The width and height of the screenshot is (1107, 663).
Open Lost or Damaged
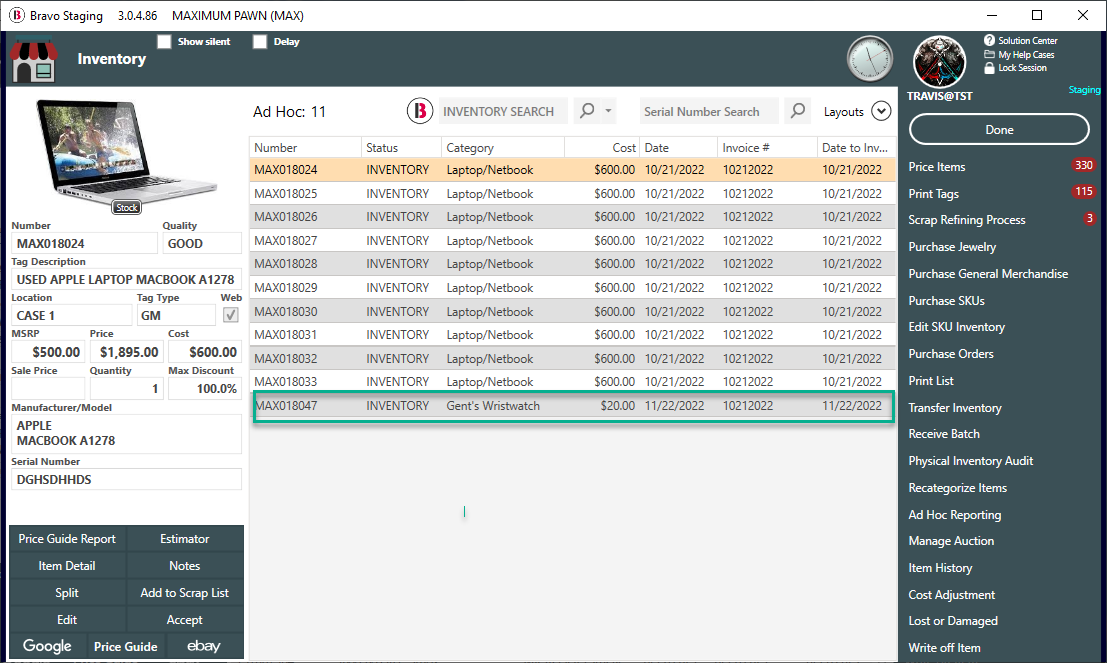952,621
